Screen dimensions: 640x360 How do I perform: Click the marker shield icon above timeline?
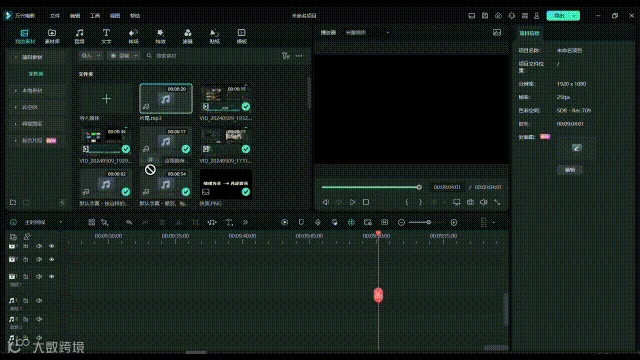pyautogui.click(x=301, y=222)
